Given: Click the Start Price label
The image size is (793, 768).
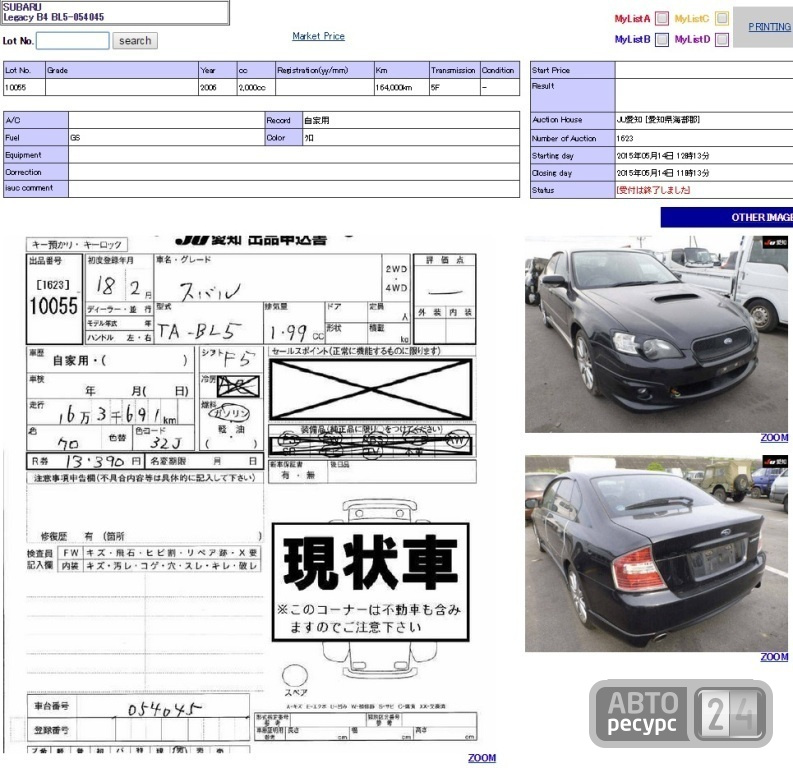Looking at the screenshot, I should [x=572, y=70].
